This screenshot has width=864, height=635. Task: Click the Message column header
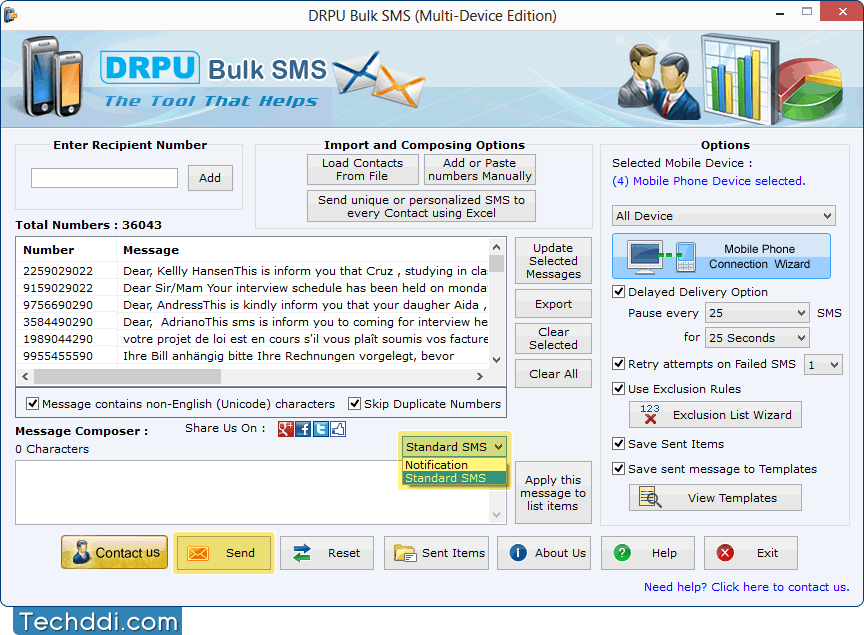[x=303, y=250]
